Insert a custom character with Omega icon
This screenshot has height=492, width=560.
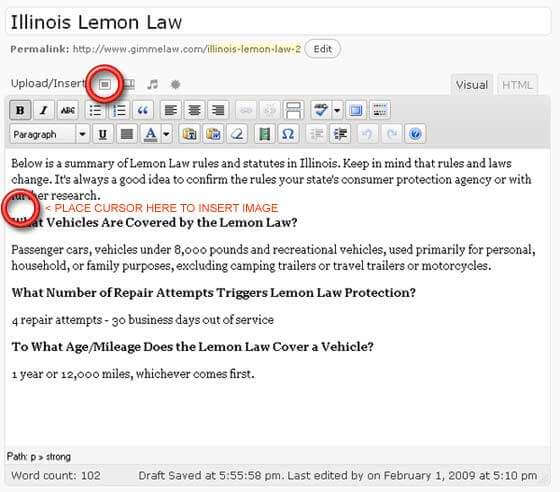[x=288, y=134]
